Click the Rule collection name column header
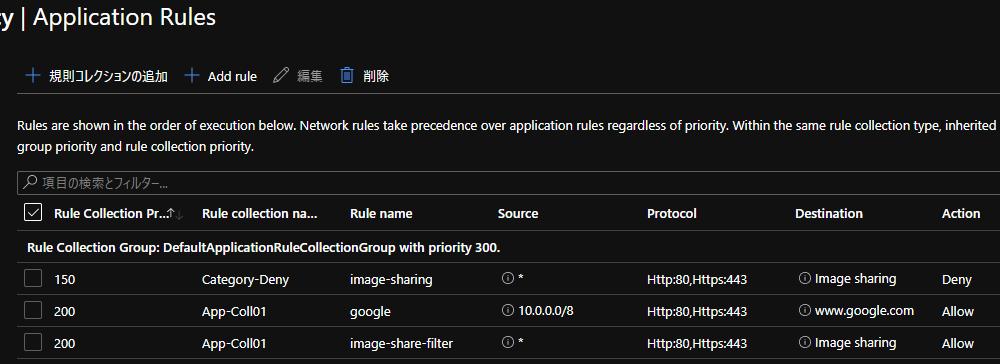The height and width of the screenshot is (364, 1000). (260, 214)
